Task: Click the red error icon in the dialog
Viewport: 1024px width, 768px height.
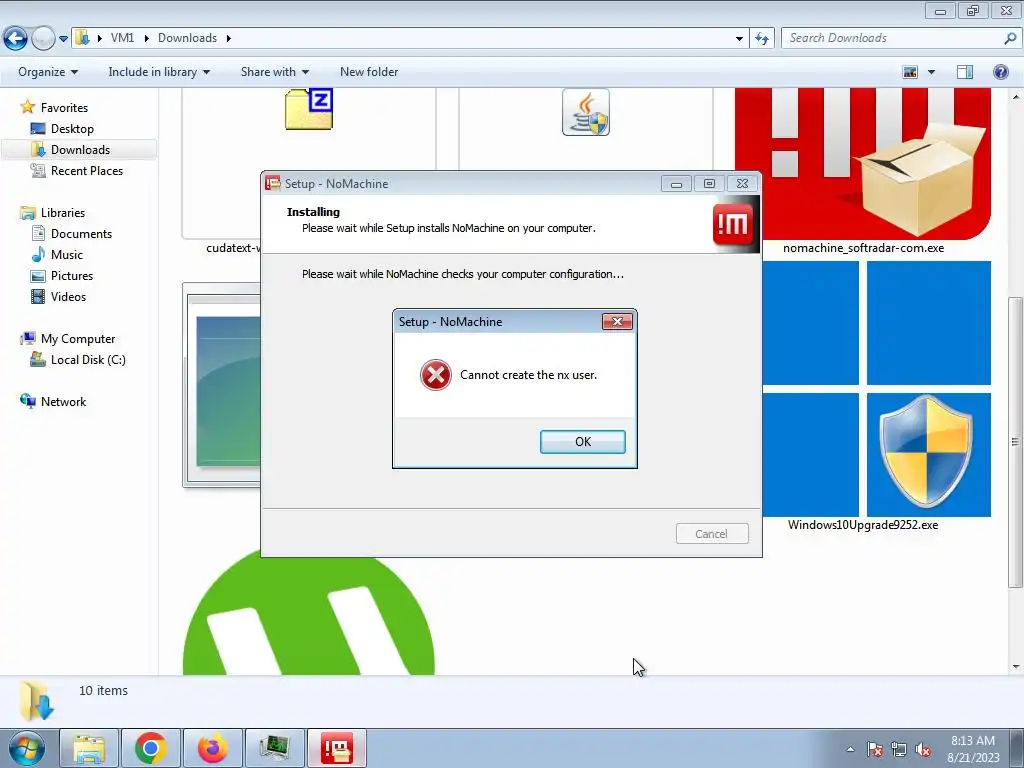Action: click(x=436, y=375)
